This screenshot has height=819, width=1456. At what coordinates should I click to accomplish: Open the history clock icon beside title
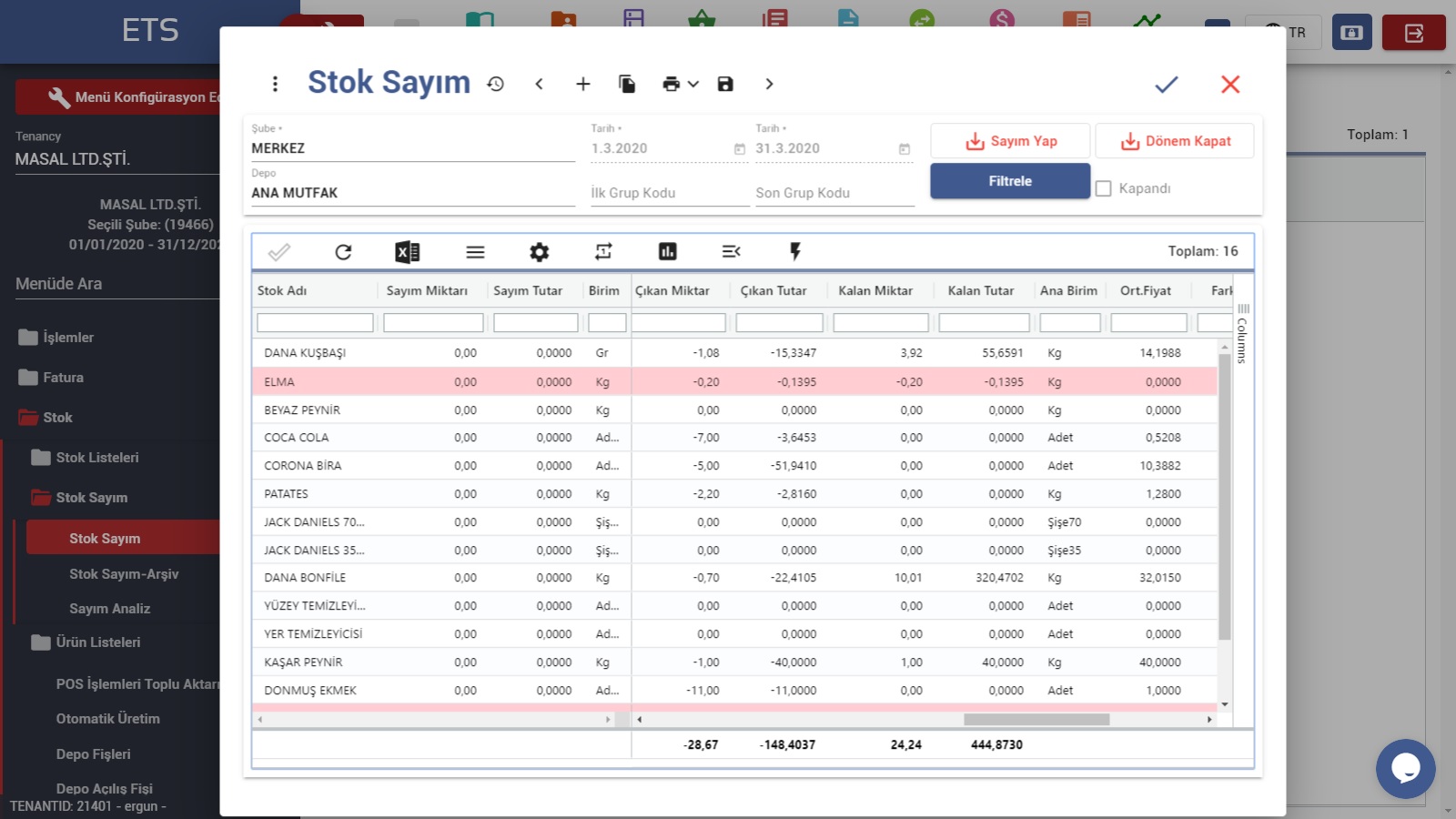496,85
